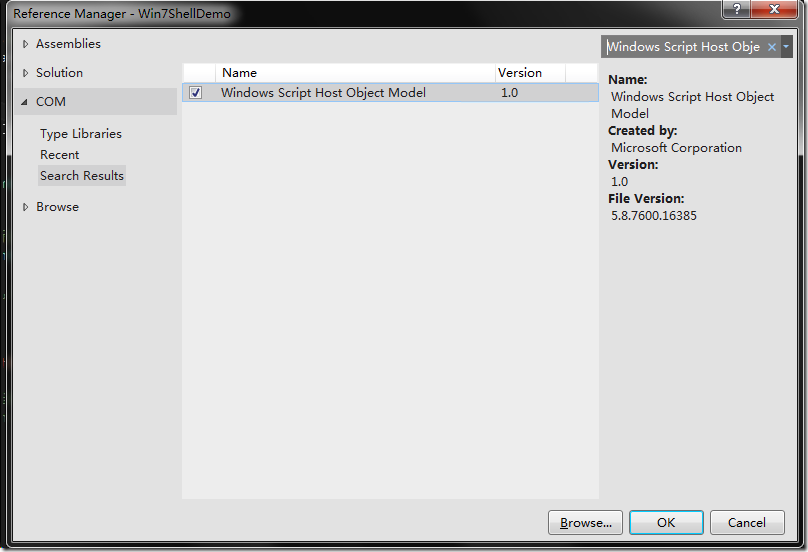This screenshot has height=552, width=808.
Task: Click file version 5.8.7600.16385 text
Action: coord(653,215)
